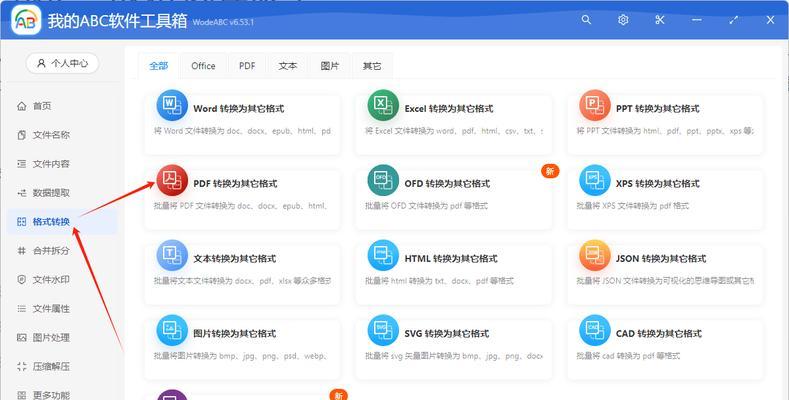Screen dimensions: 789x400
Task: Click '批量将 XPS 文件转换为 pdf 格式' description
Action: [x=633, y=206]
